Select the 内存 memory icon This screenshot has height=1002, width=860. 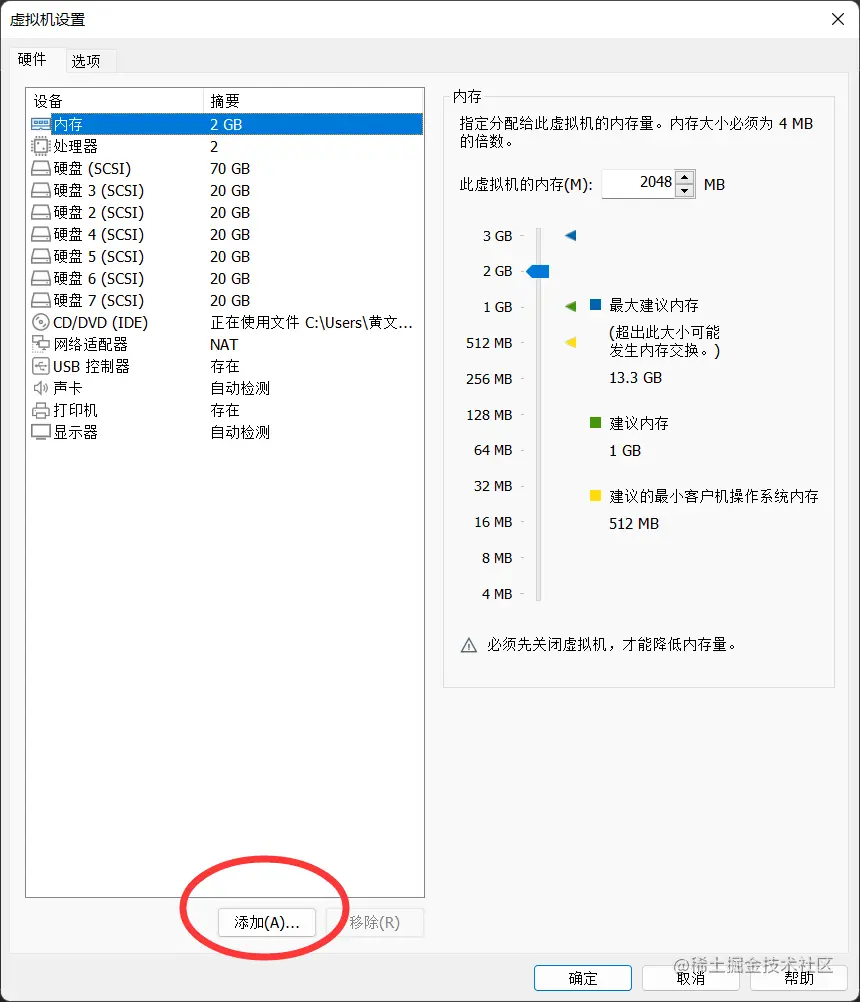pyautogui.click(x=41, y=124)
